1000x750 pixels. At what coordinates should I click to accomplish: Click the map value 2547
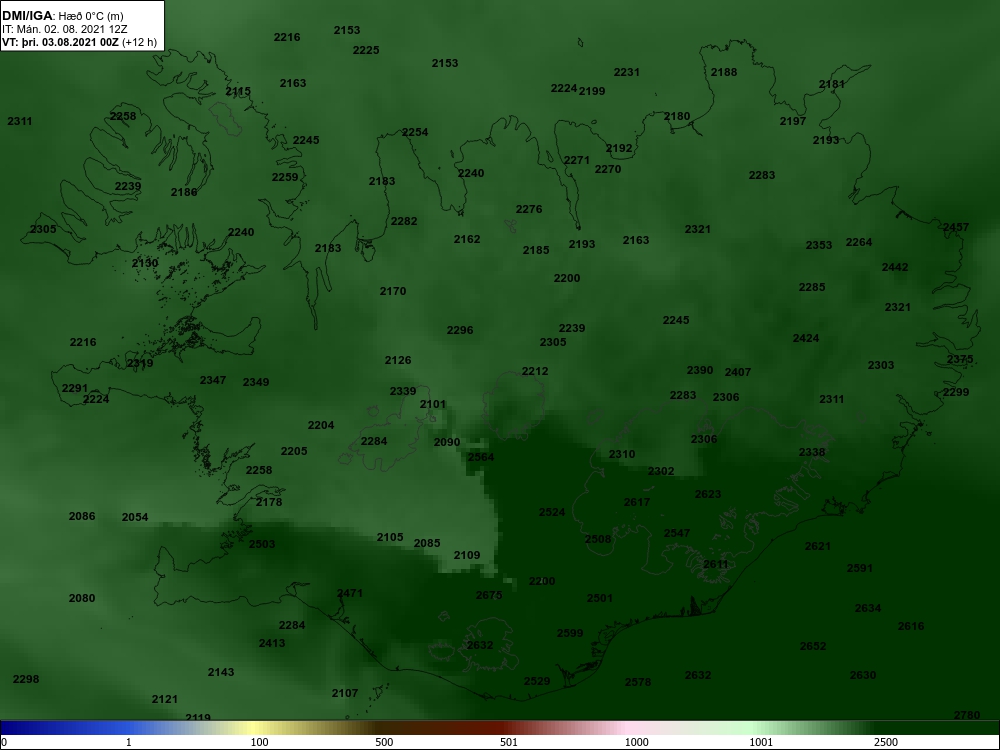point(677,533)
